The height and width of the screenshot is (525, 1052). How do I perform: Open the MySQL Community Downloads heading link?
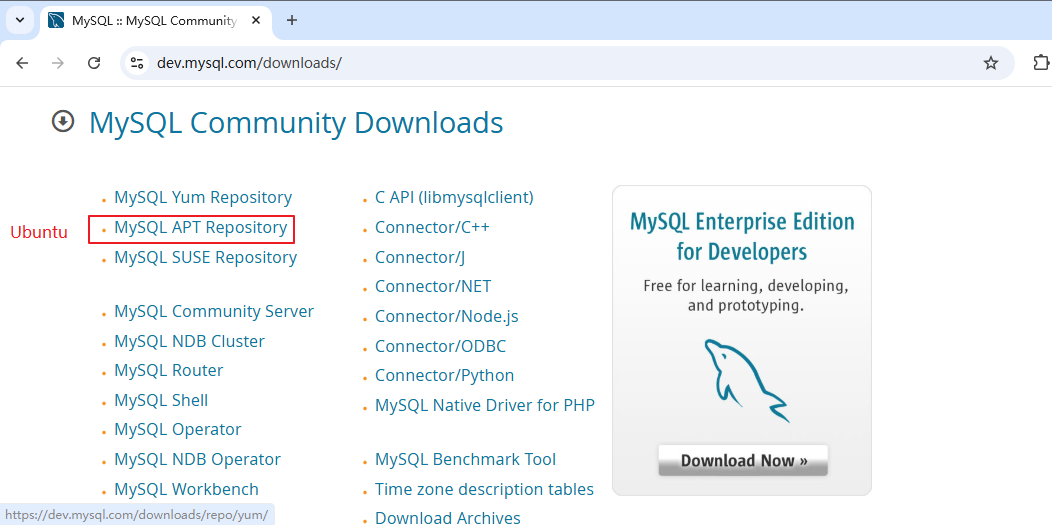pyautogui.click(x=296, y=123)
